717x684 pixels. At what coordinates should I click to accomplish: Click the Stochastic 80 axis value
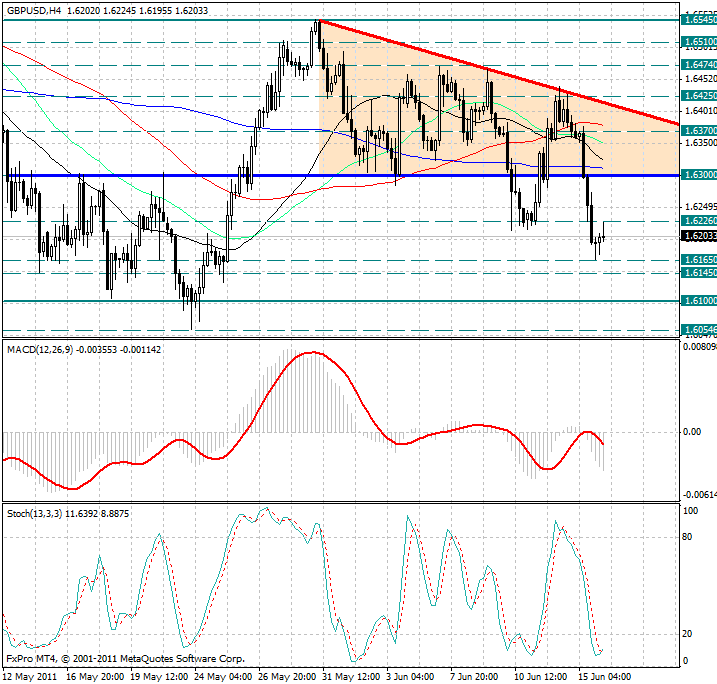[687, 537]
